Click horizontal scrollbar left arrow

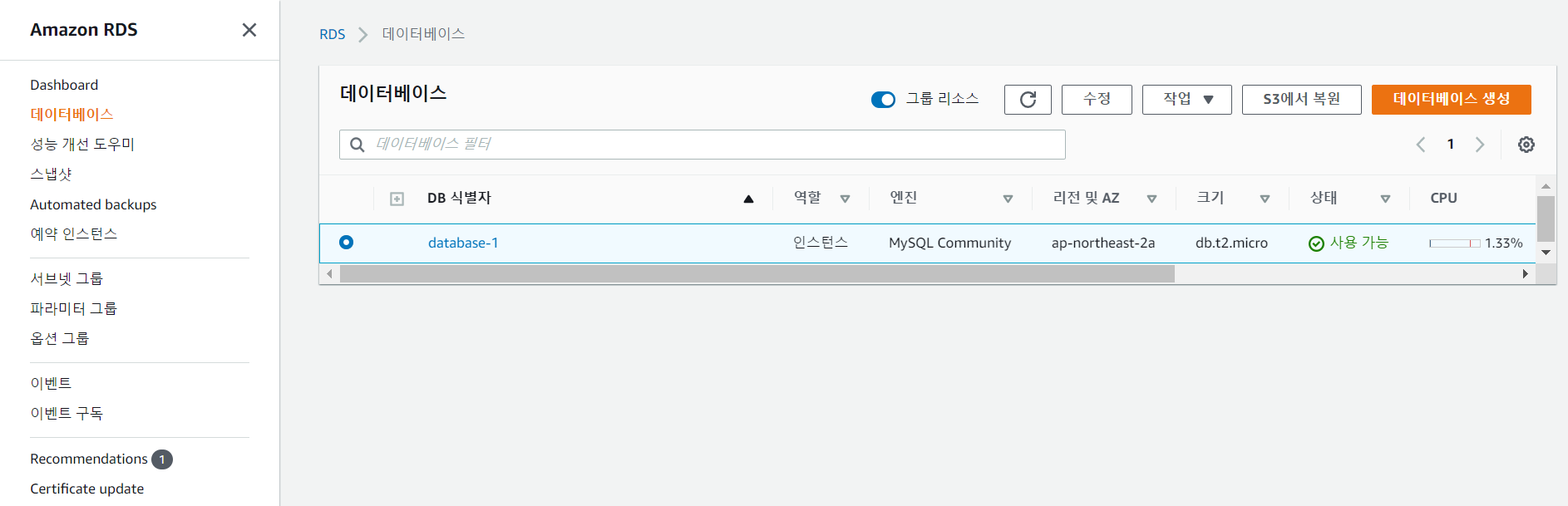(329, 274)
